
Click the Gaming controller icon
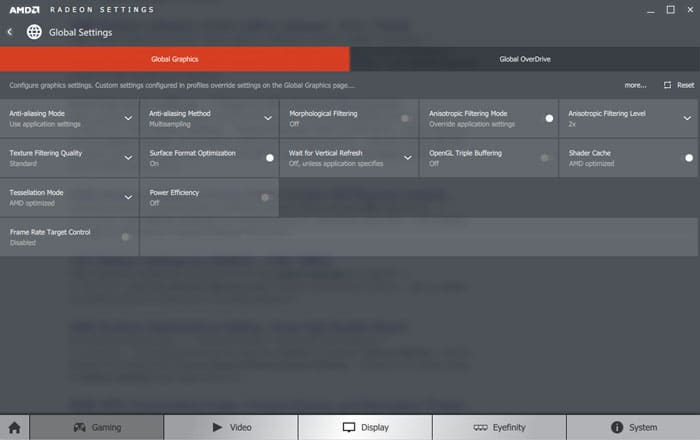coord(79,427)
